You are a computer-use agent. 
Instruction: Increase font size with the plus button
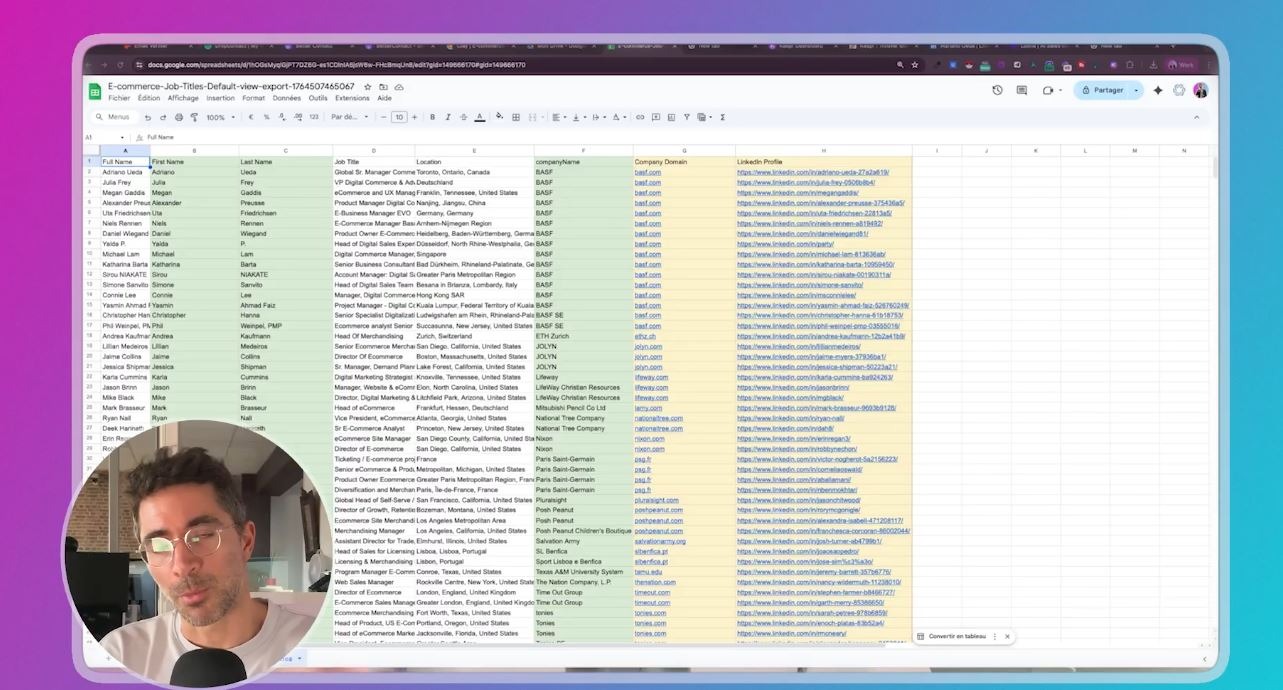click(414, 117)
